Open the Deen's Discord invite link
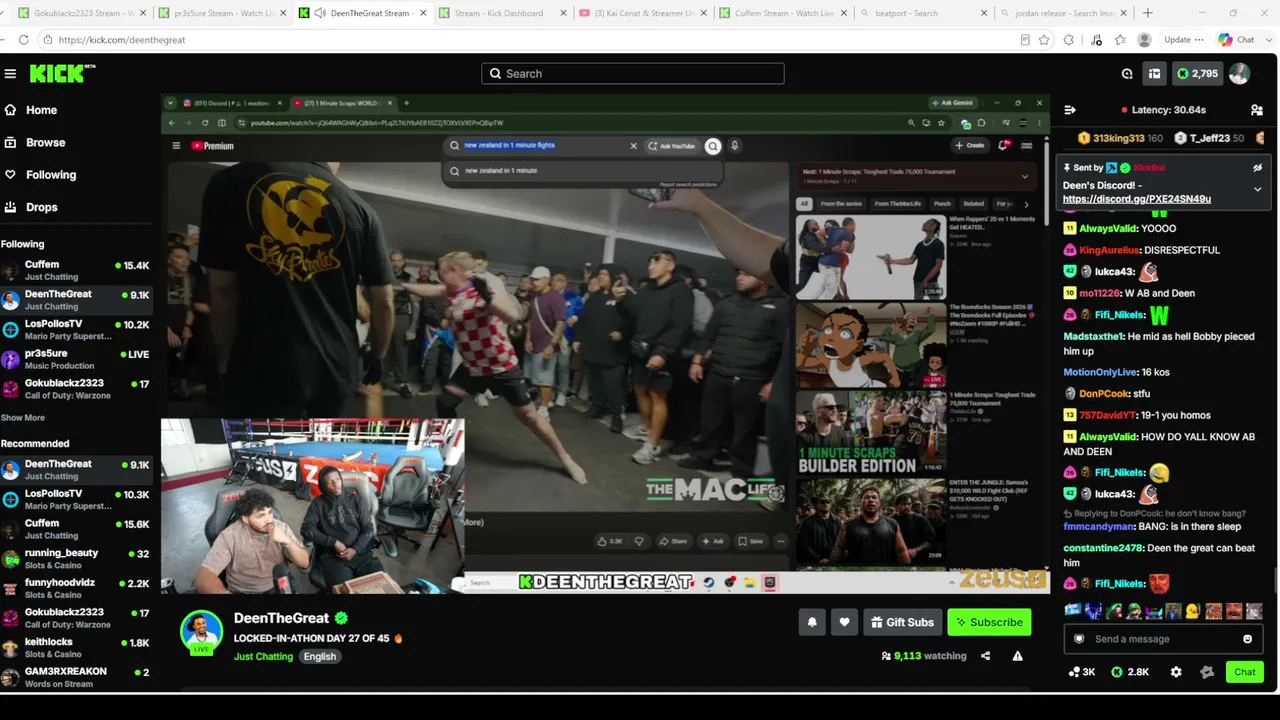This screenshot has width=1280, height=720. (x=1136, y=199)
